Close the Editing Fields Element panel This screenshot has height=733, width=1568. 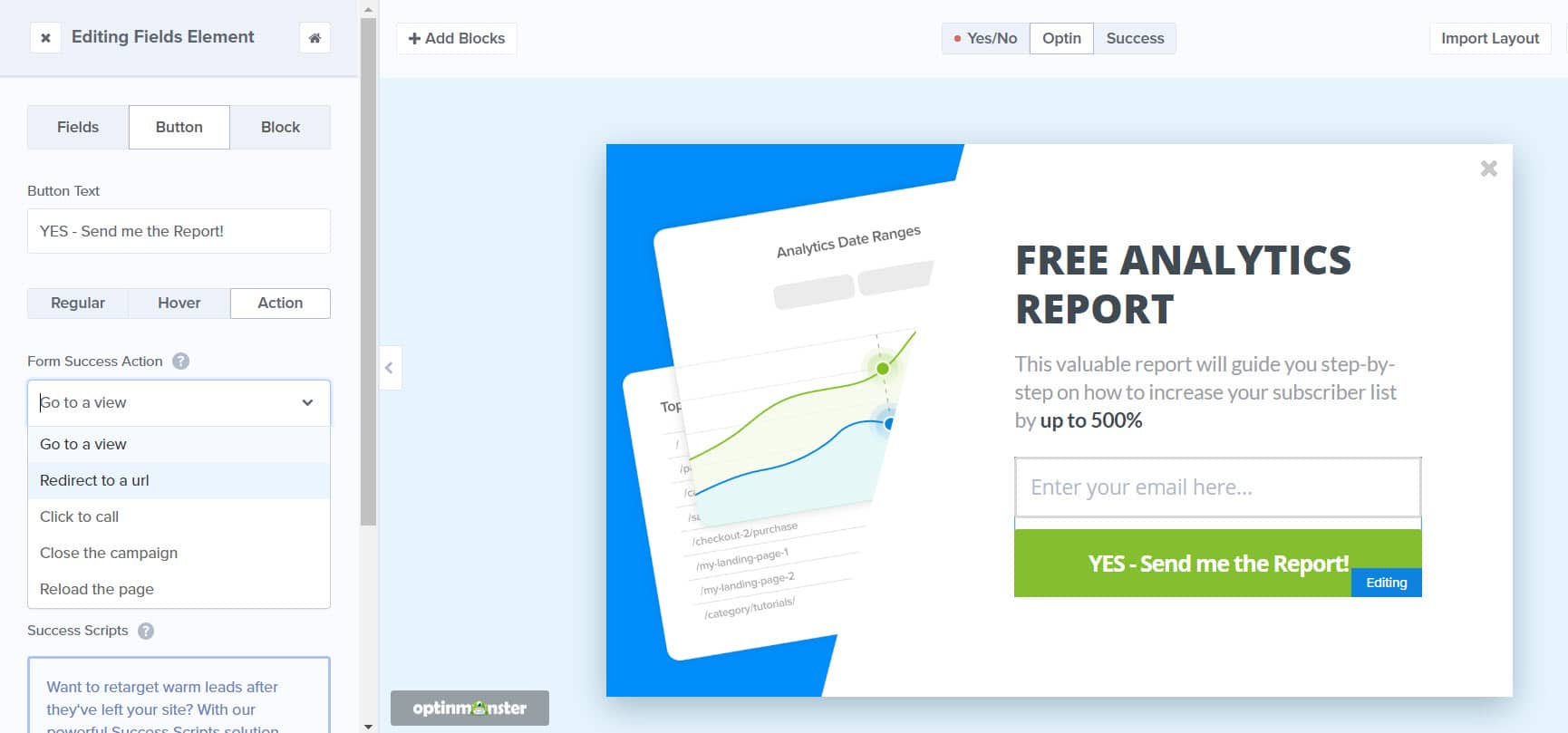click(45, 38)
